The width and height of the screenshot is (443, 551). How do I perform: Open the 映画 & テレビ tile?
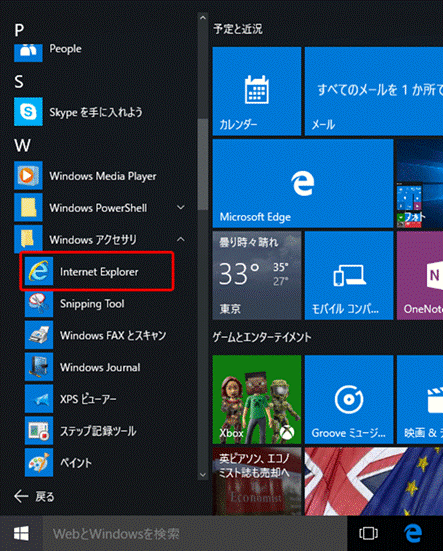(x=420, y=400)
